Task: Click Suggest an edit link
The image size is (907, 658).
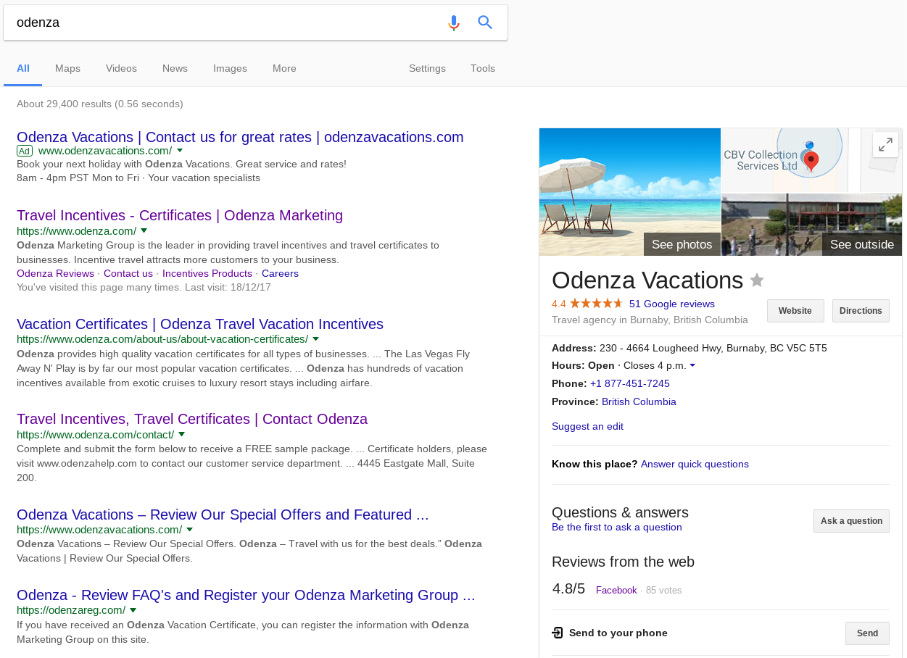Action: point(587,426)
